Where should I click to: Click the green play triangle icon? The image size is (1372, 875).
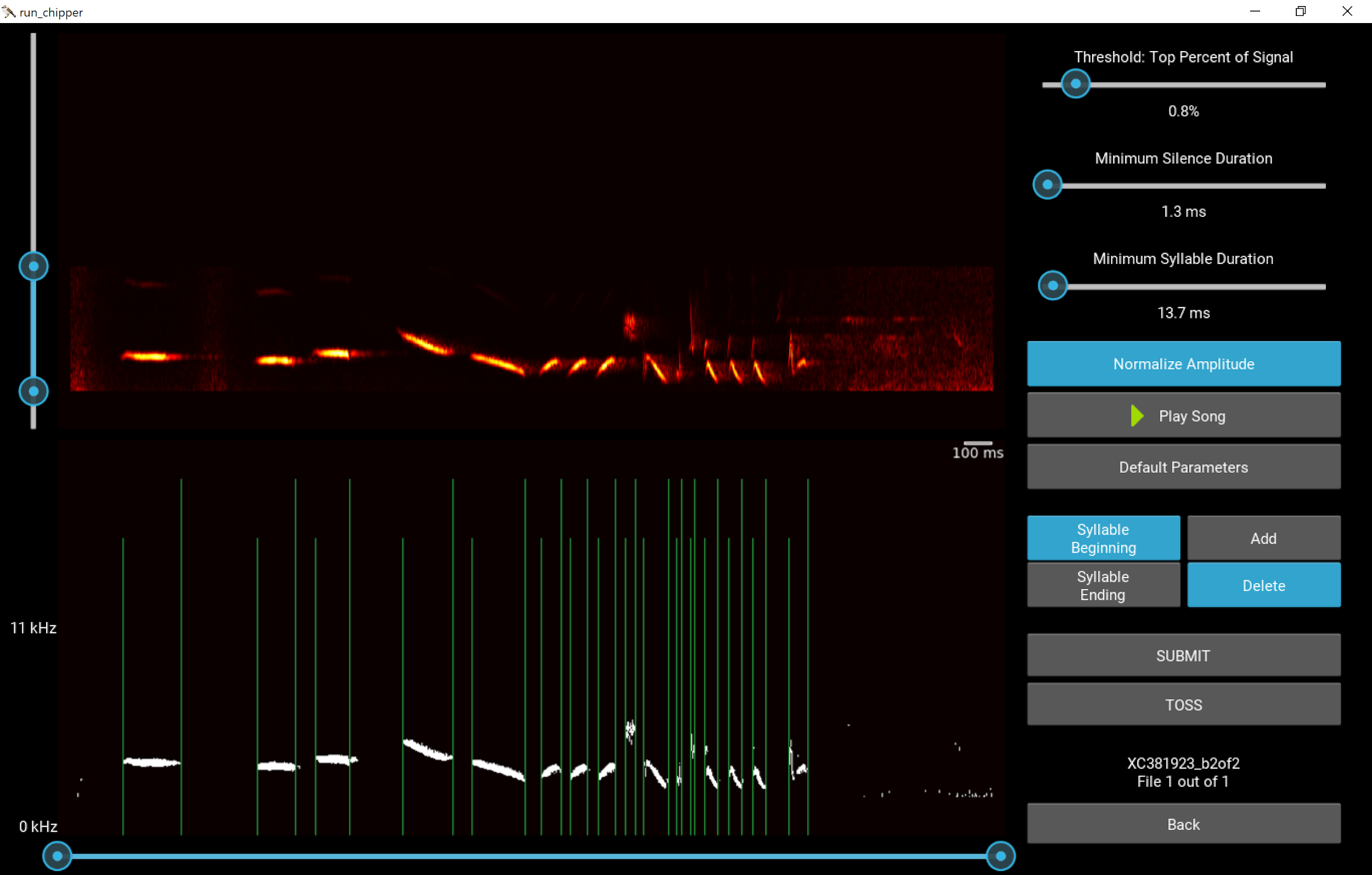coord(1136,416)
